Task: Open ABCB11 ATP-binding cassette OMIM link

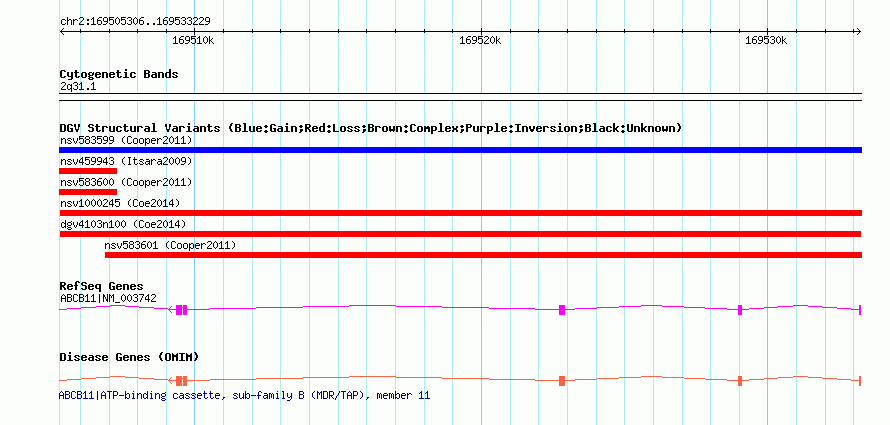Action: click(x=245, y=395)
